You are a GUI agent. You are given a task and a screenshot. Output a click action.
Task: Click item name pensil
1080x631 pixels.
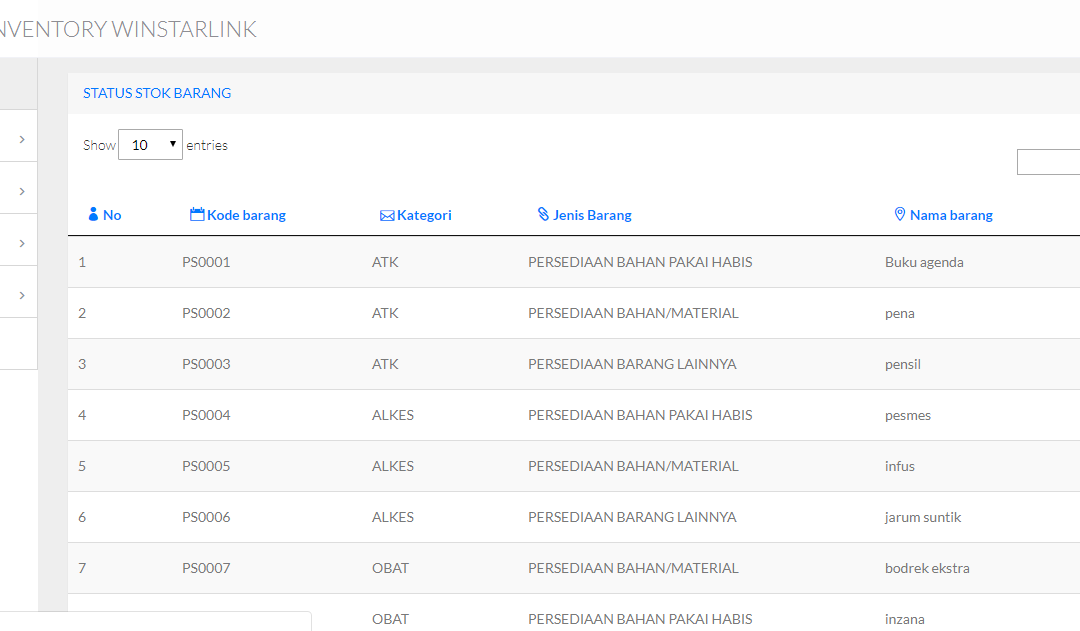pos(902,364)
